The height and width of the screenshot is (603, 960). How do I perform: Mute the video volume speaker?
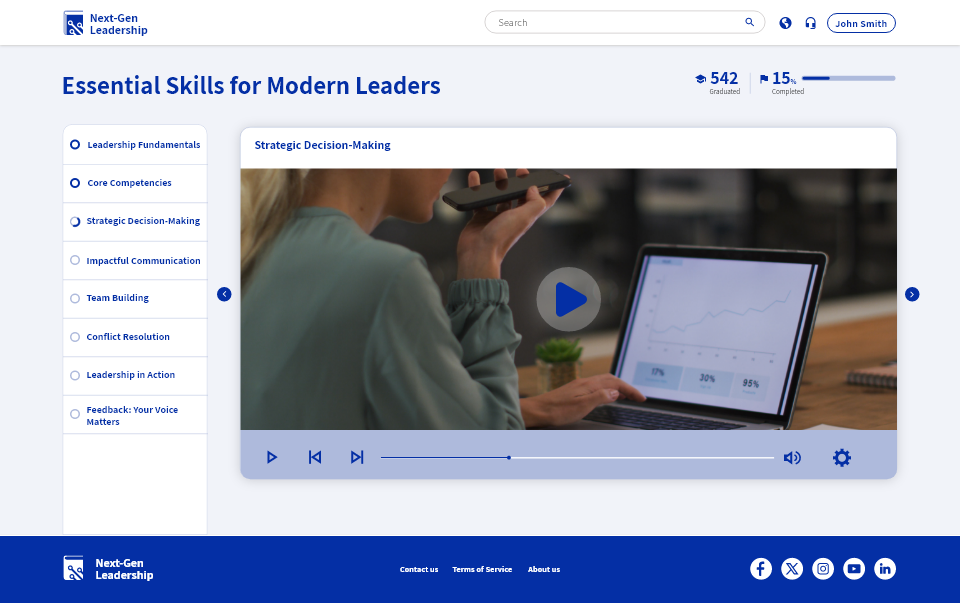(792, 457)
